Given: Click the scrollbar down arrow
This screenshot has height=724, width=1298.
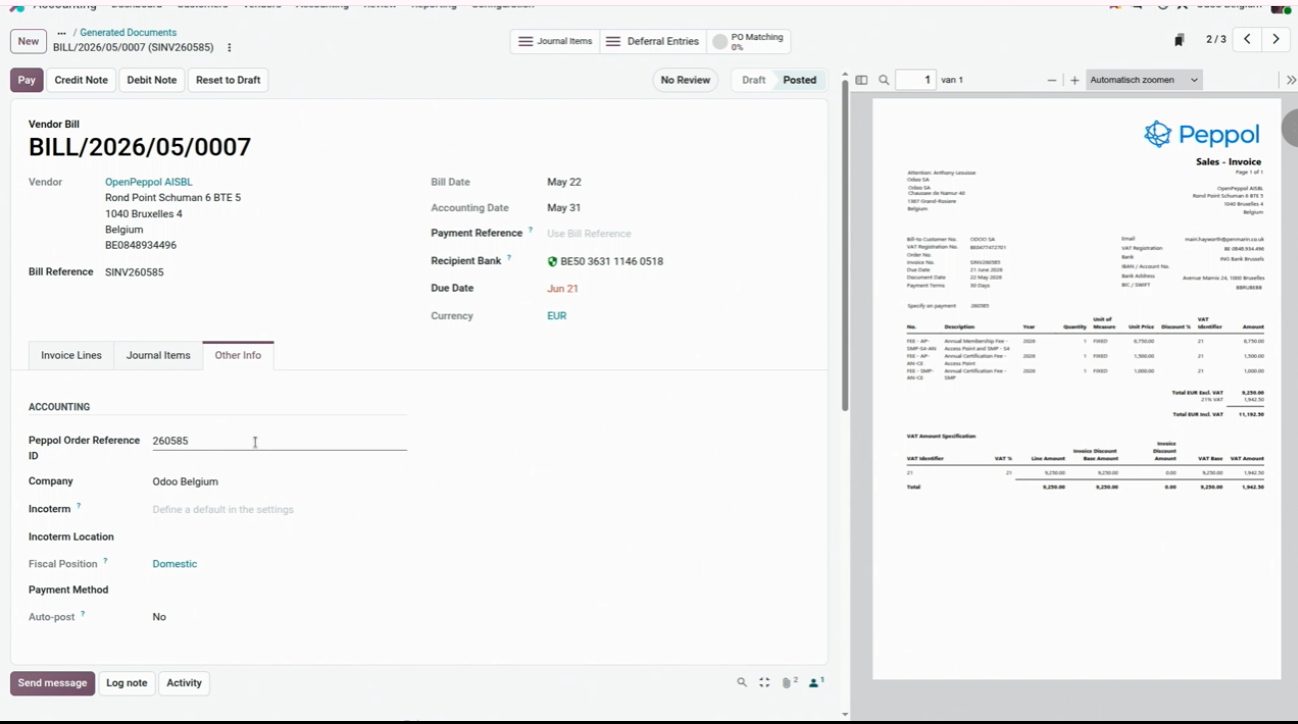Looking at the screenshot, I should pos(845,714).
